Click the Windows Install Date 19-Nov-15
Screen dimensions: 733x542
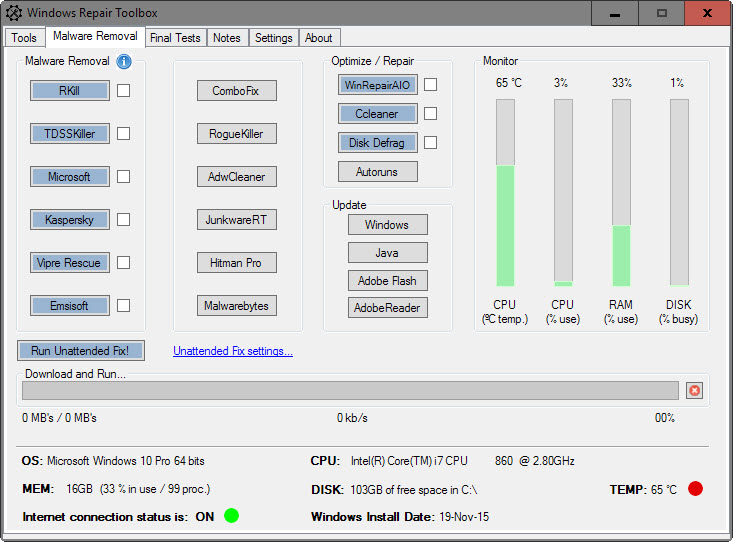[400, 517]
